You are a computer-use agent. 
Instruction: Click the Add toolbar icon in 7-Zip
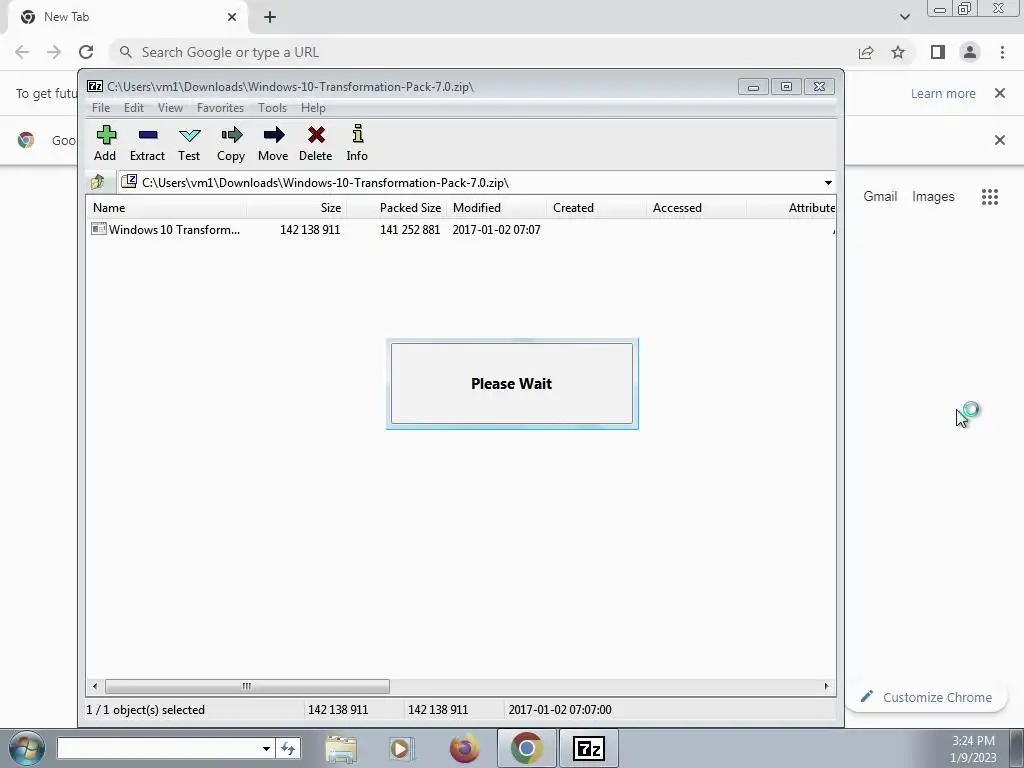pos(105,143)
